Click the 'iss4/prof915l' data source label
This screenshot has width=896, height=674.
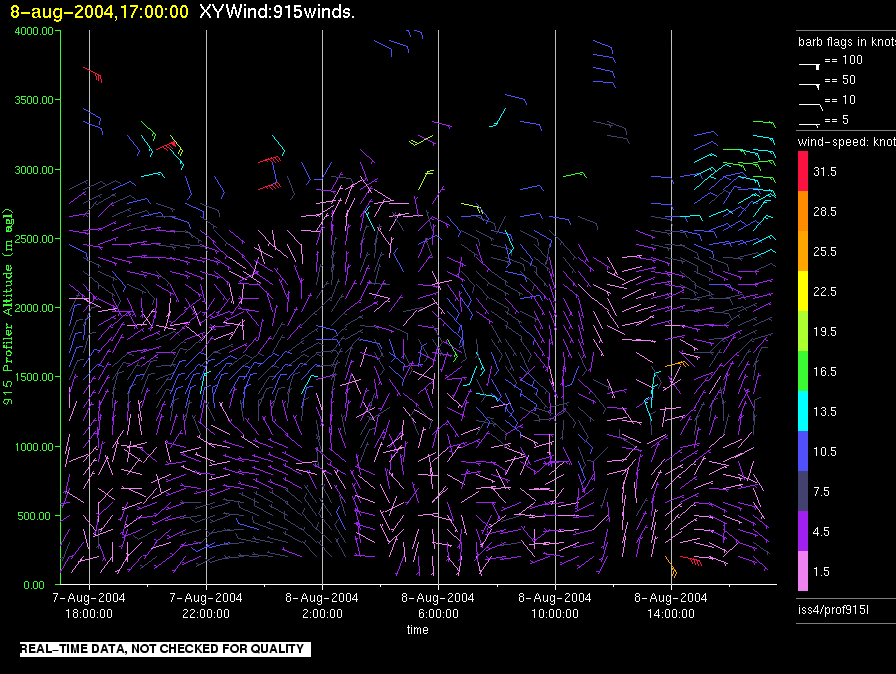click(x=833, y=610)
